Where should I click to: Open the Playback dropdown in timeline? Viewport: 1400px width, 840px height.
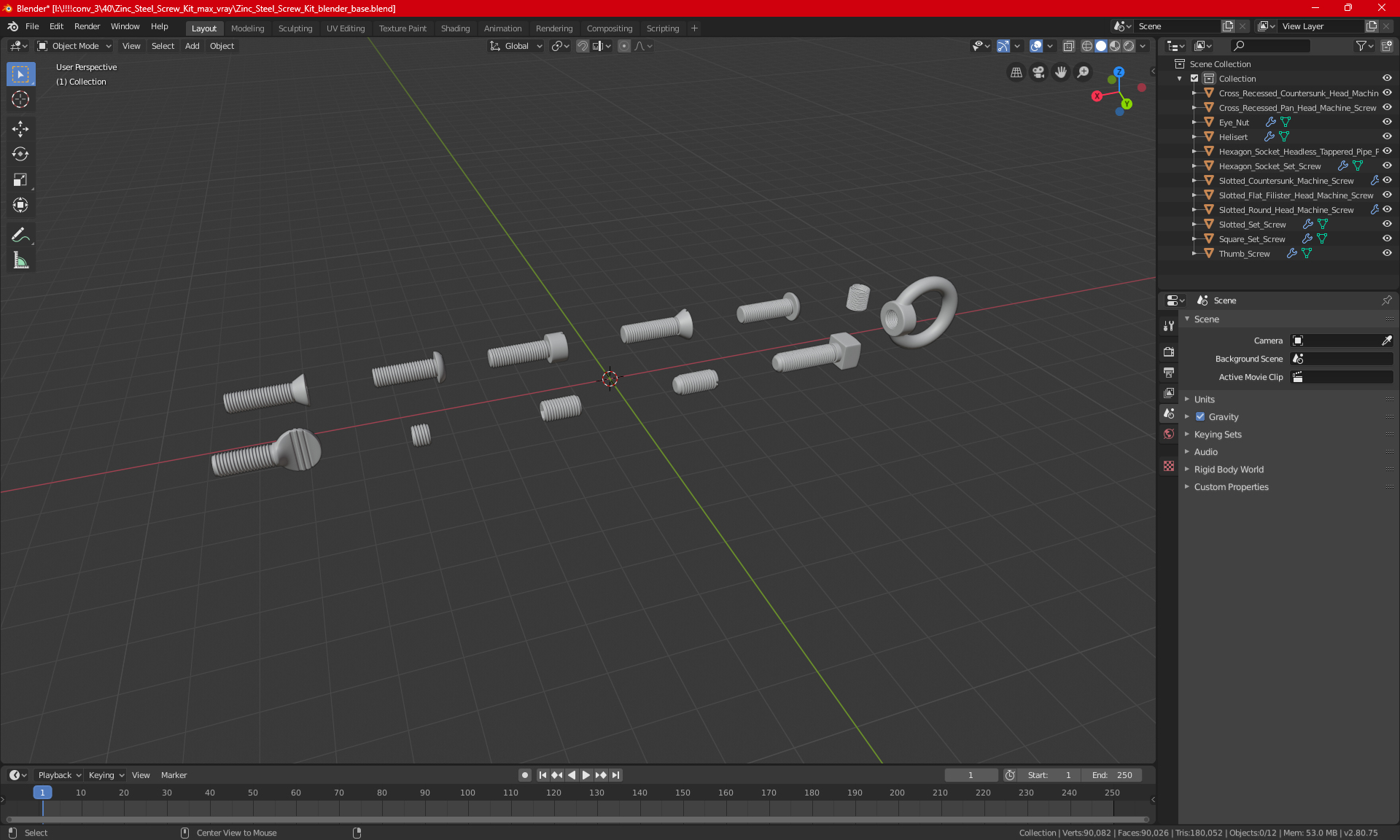pos(59,775)
